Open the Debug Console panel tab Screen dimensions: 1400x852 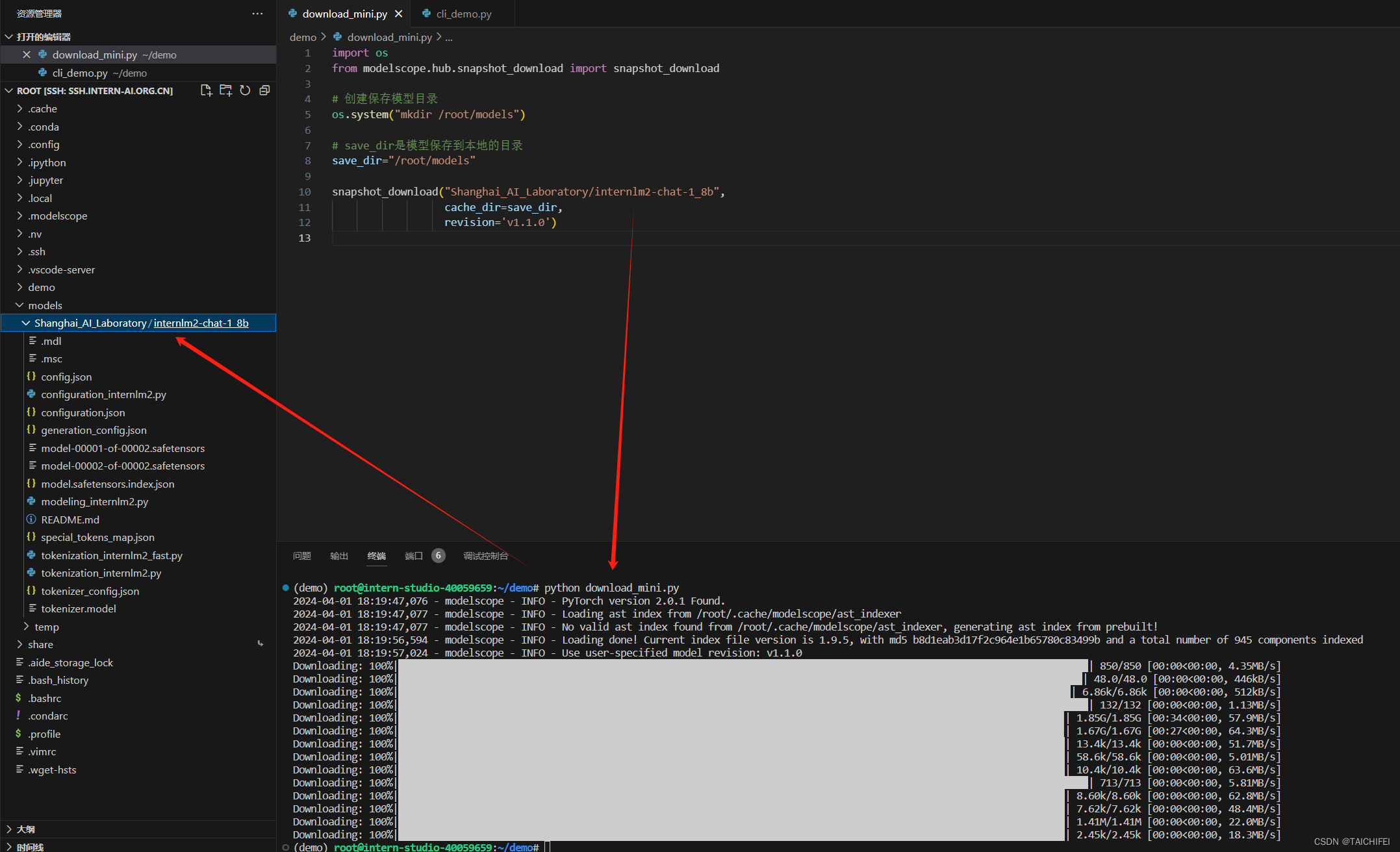485,556
